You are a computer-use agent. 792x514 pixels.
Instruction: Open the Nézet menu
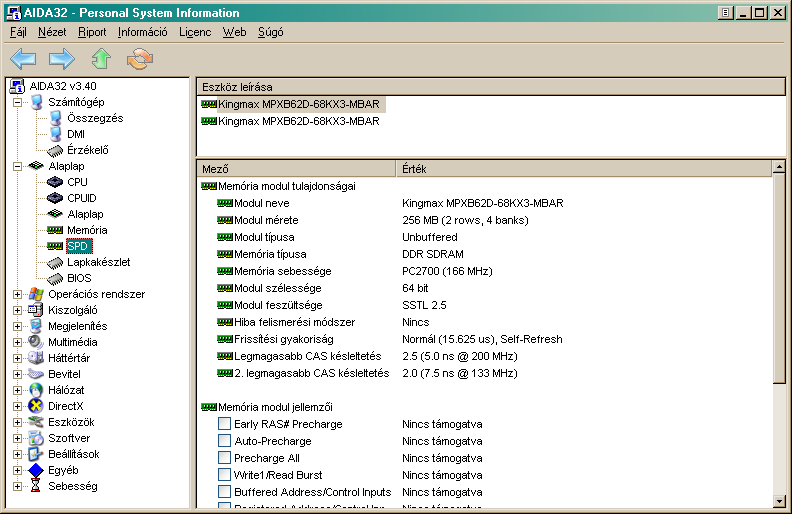coord(52,32)
